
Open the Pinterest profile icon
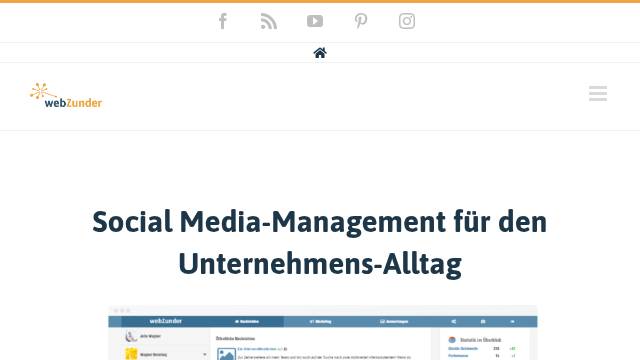(361, 21)
